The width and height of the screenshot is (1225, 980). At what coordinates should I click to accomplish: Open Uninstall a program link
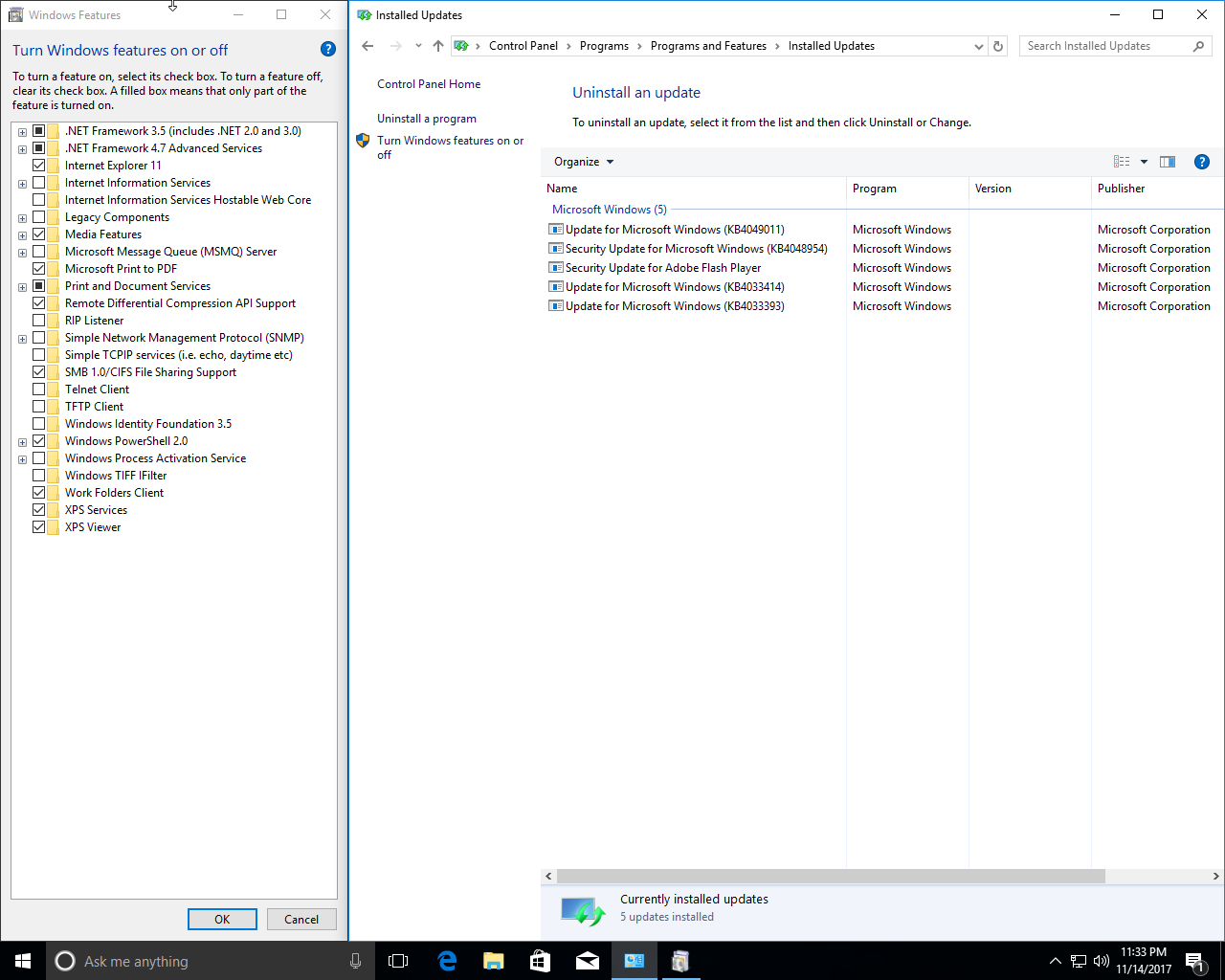coord(427,119)
